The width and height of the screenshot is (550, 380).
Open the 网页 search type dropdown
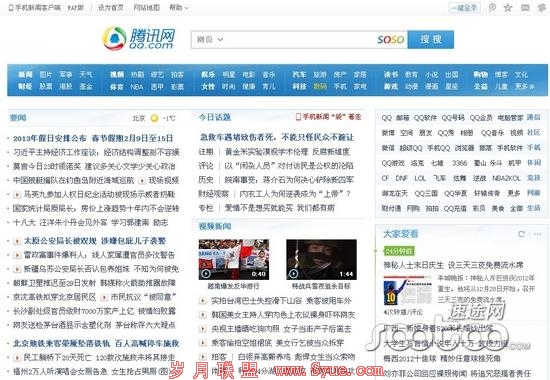[210, 39]
